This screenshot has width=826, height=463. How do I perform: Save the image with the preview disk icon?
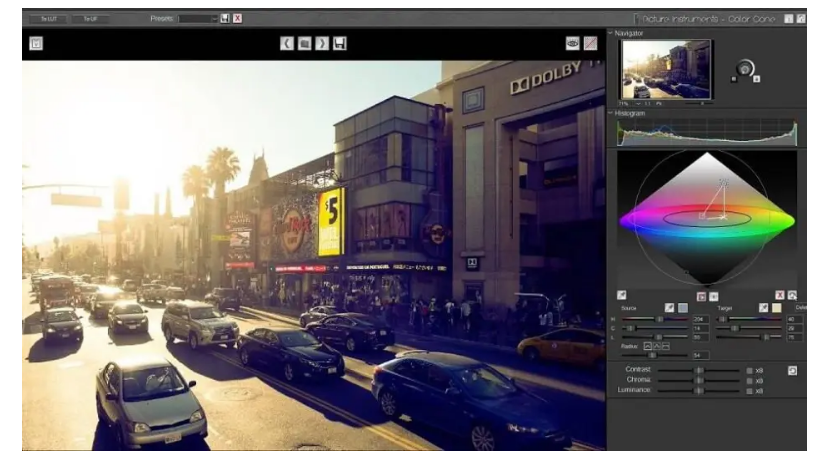(340, 43)
